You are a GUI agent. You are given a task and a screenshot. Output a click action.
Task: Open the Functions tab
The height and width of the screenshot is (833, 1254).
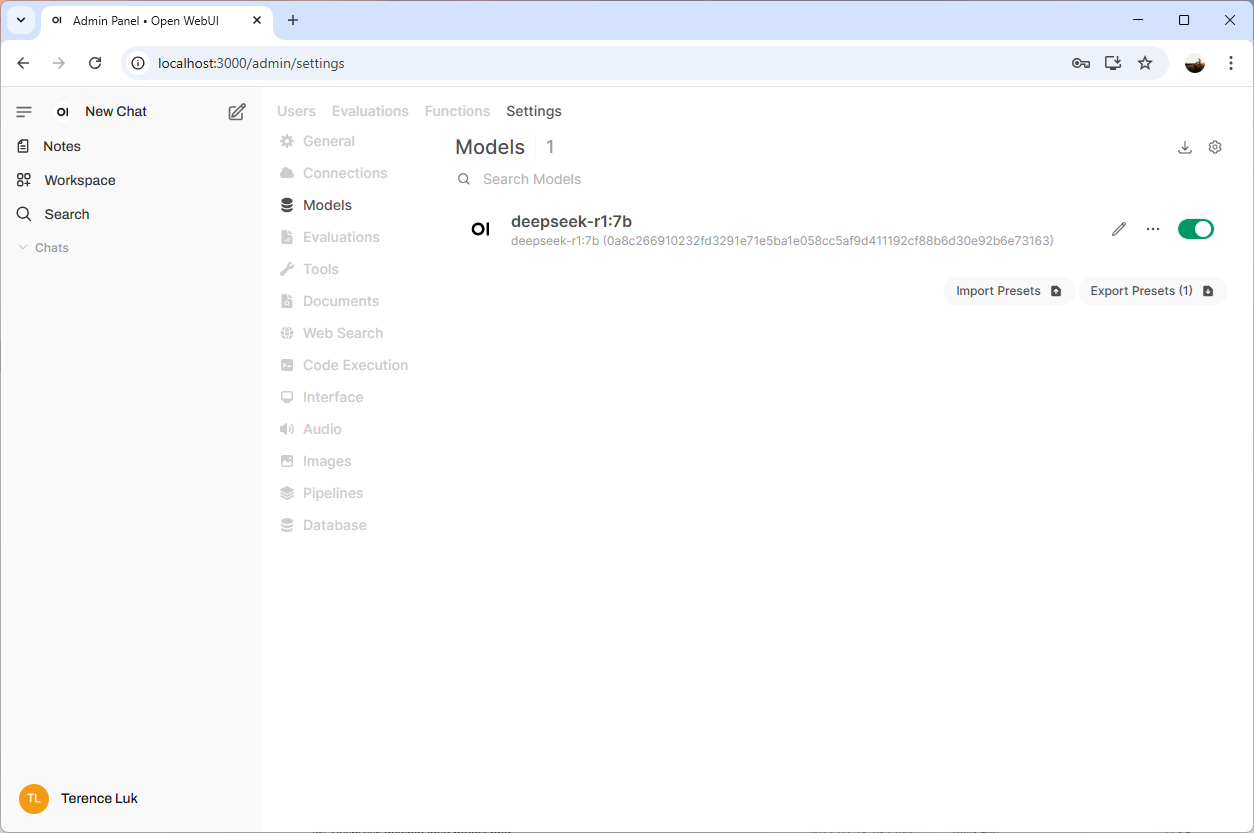[x=457, y=111]
